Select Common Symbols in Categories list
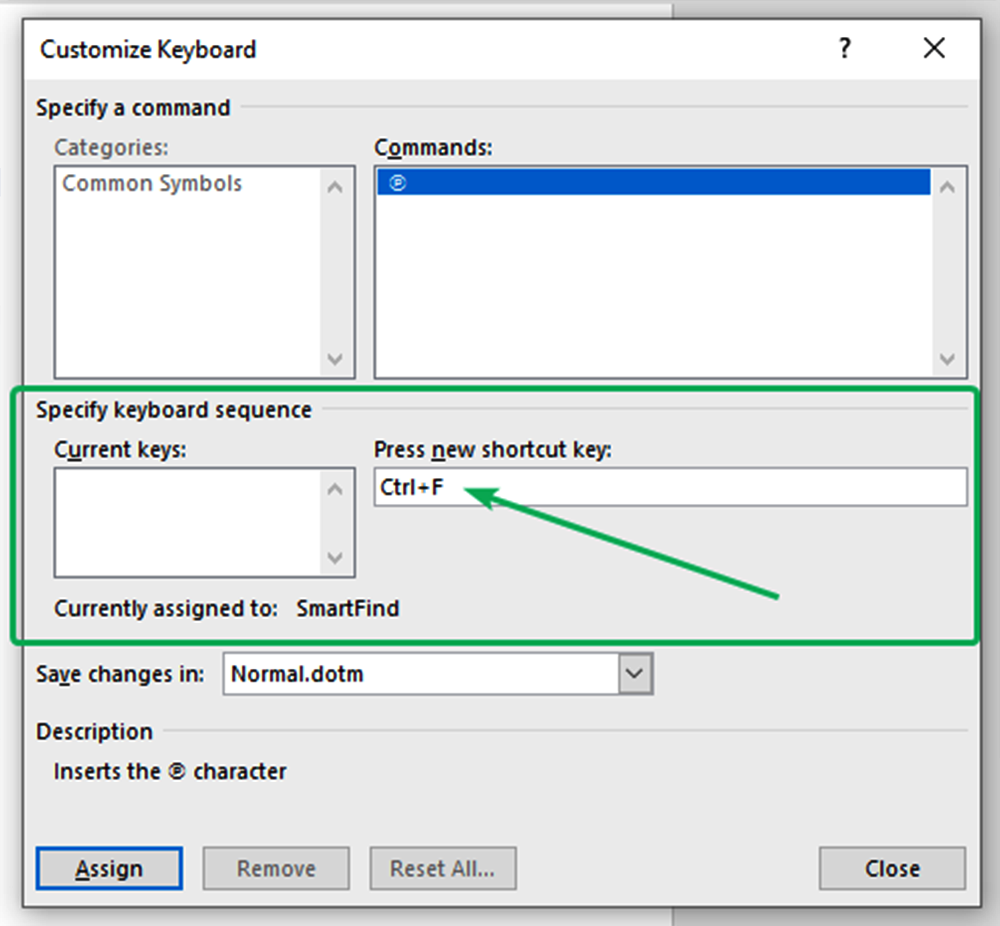 [150, 183]
